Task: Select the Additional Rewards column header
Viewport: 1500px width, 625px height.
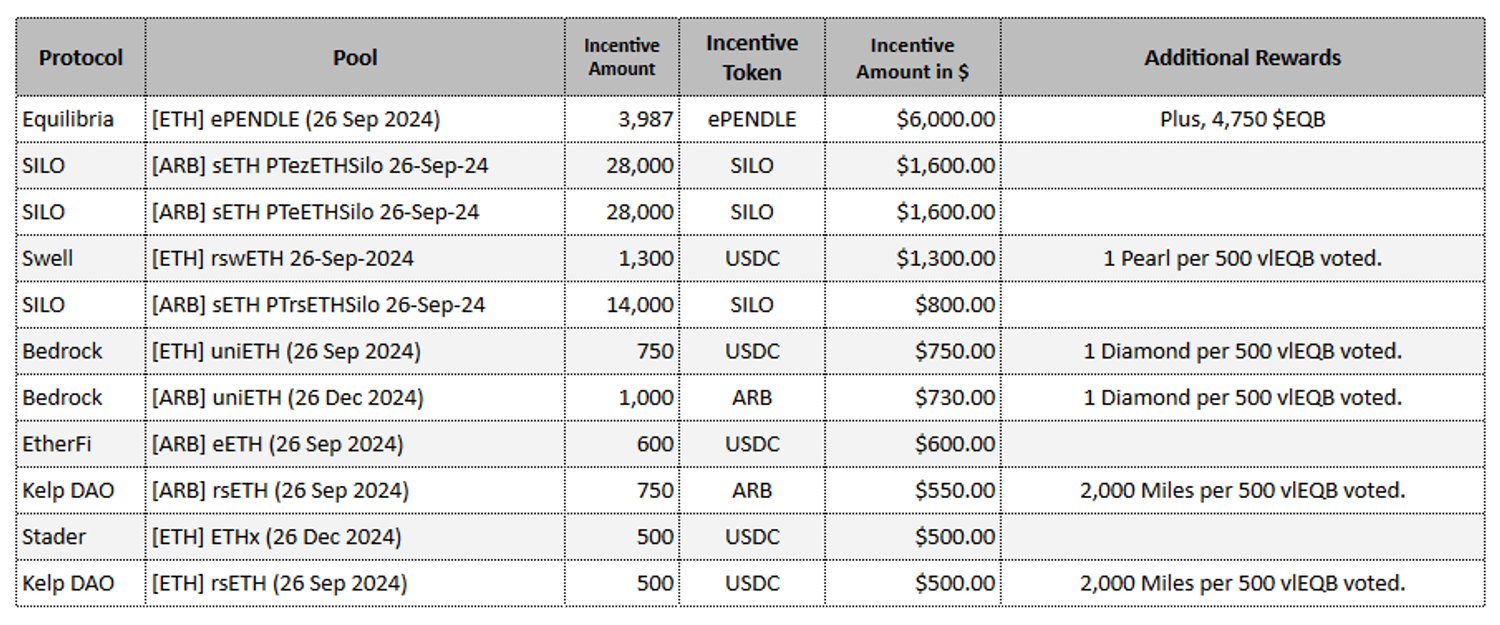Action: 1242,58
